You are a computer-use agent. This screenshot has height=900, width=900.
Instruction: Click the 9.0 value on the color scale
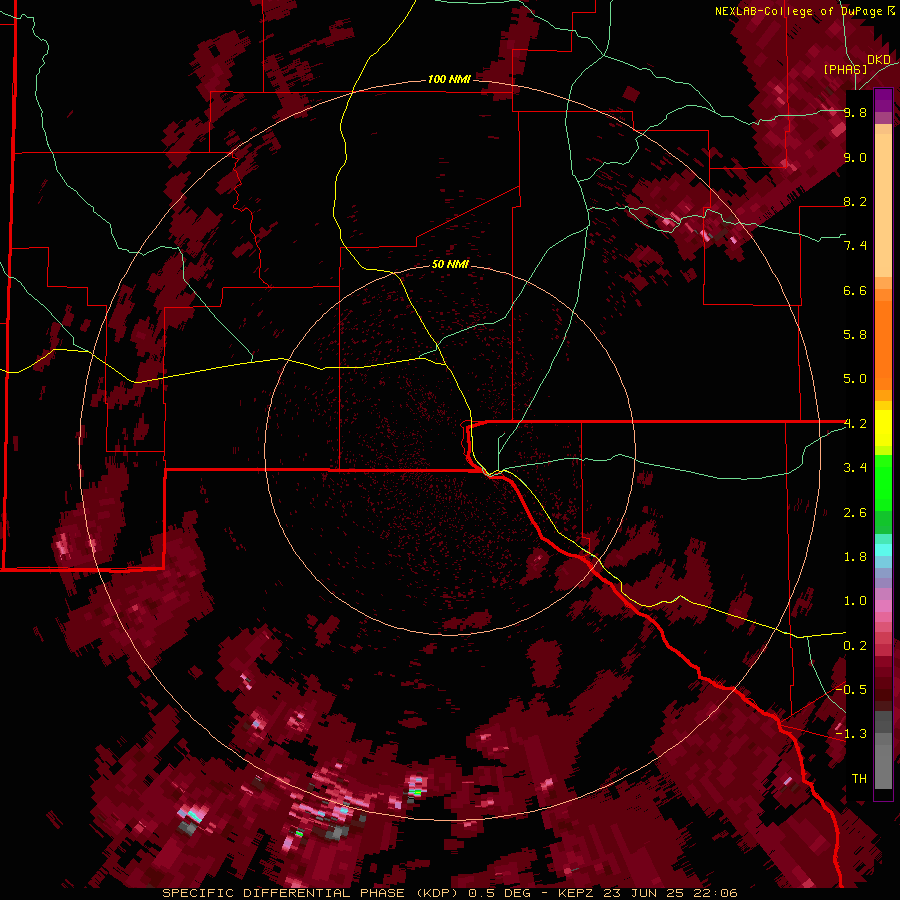(x=855, y=157)
